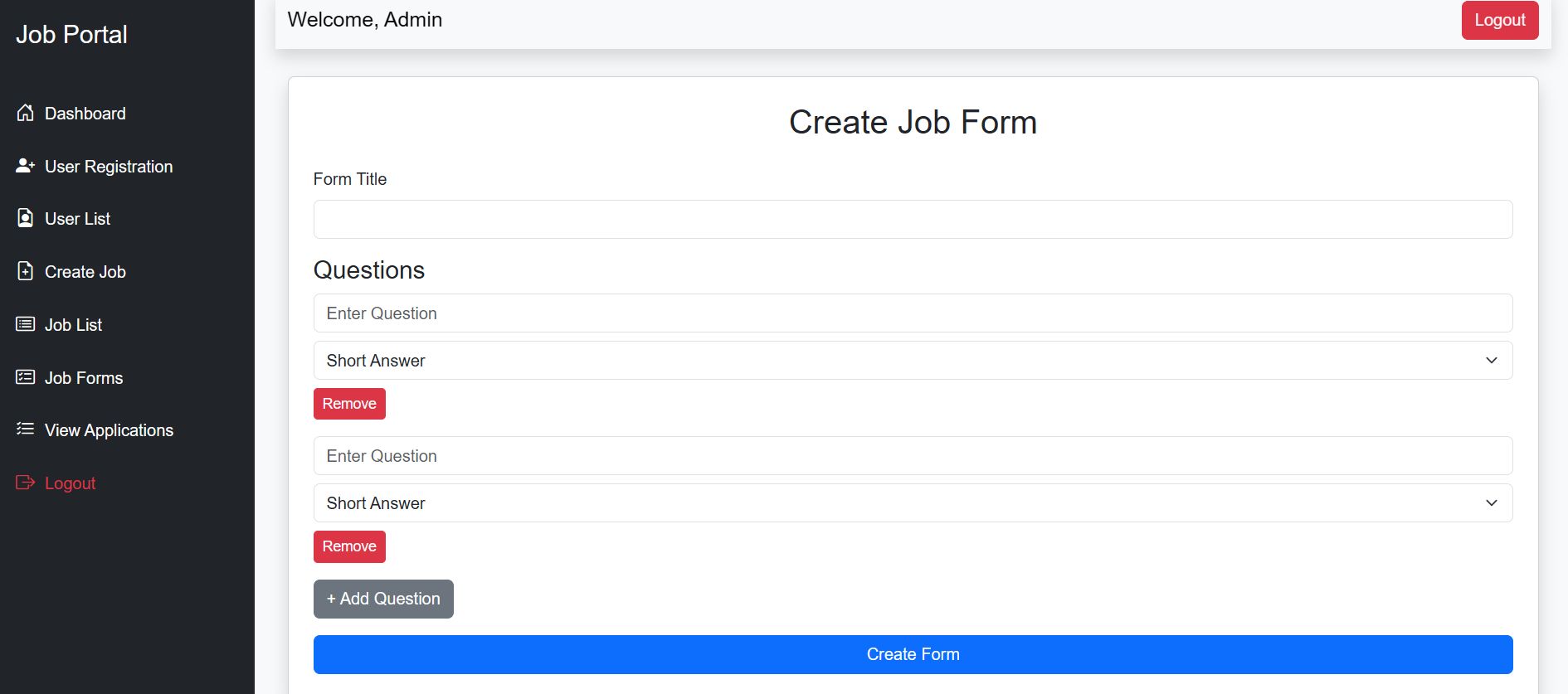The width and height of the screenshot is (1568, 694).
Task: Click the User Registration person-plus icon
Action: coord(26,166)
